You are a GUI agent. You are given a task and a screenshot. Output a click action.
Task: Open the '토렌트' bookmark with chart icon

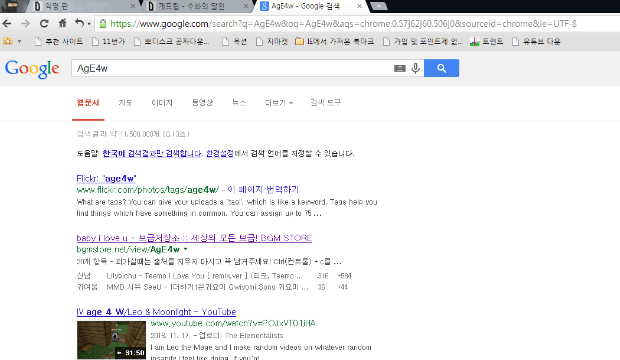pyautogui.click(x=486, y=42)
